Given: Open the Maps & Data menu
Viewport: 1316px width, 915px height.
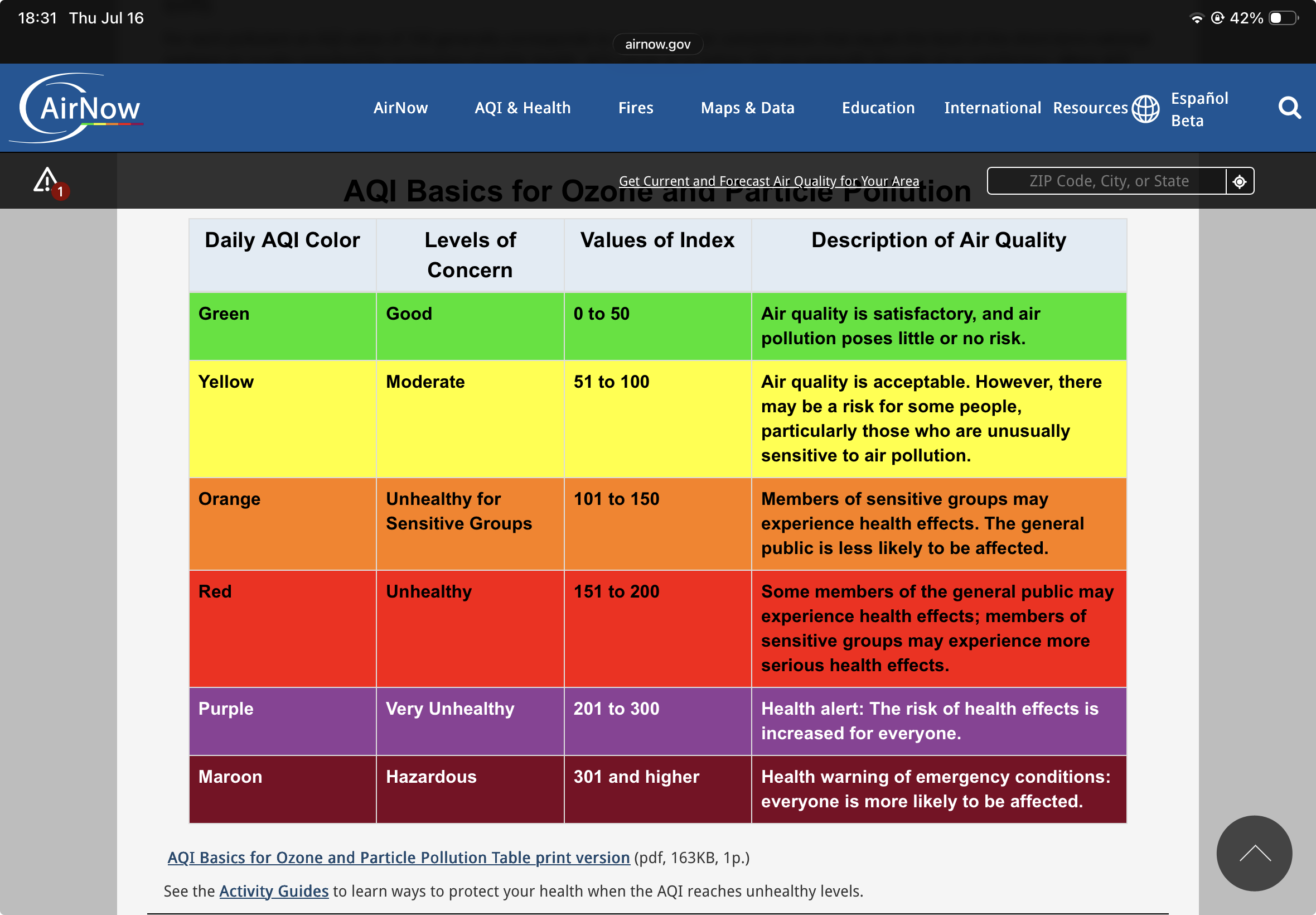Looking at the screenshot, I should coord(748,108).
